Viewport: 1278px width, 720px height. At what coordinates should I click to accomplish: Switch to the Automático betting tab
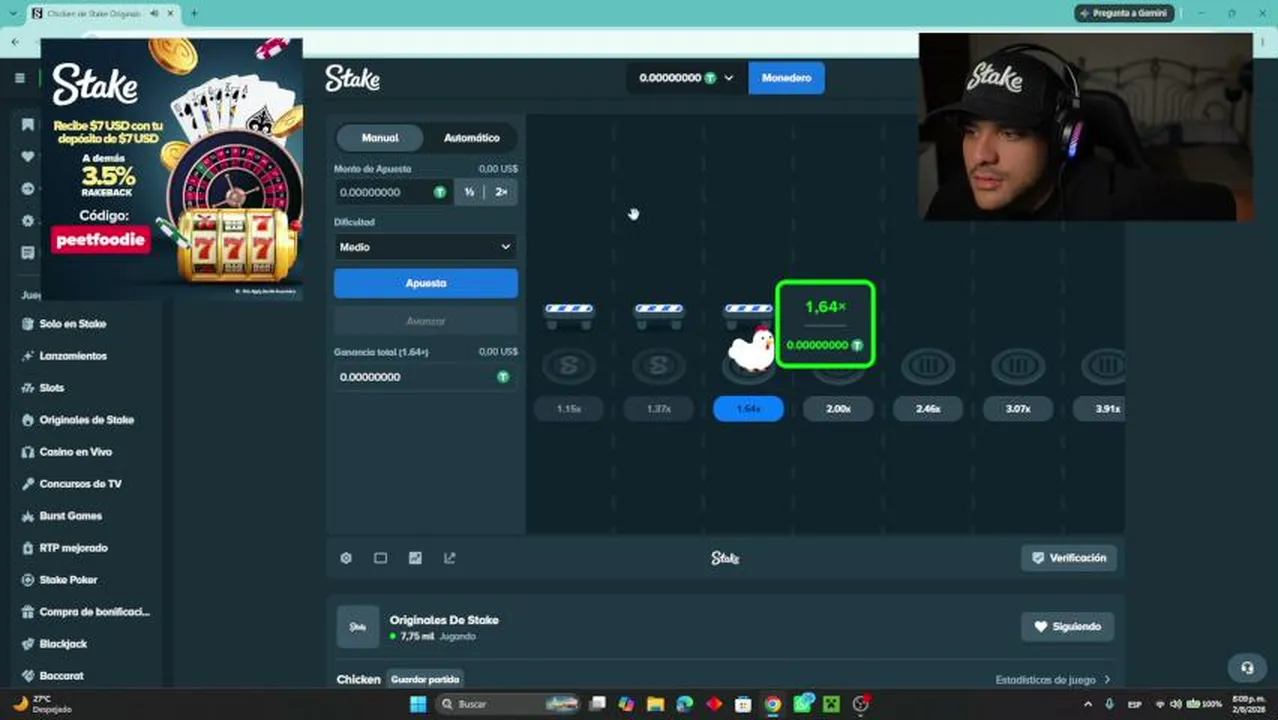(471, 138)
